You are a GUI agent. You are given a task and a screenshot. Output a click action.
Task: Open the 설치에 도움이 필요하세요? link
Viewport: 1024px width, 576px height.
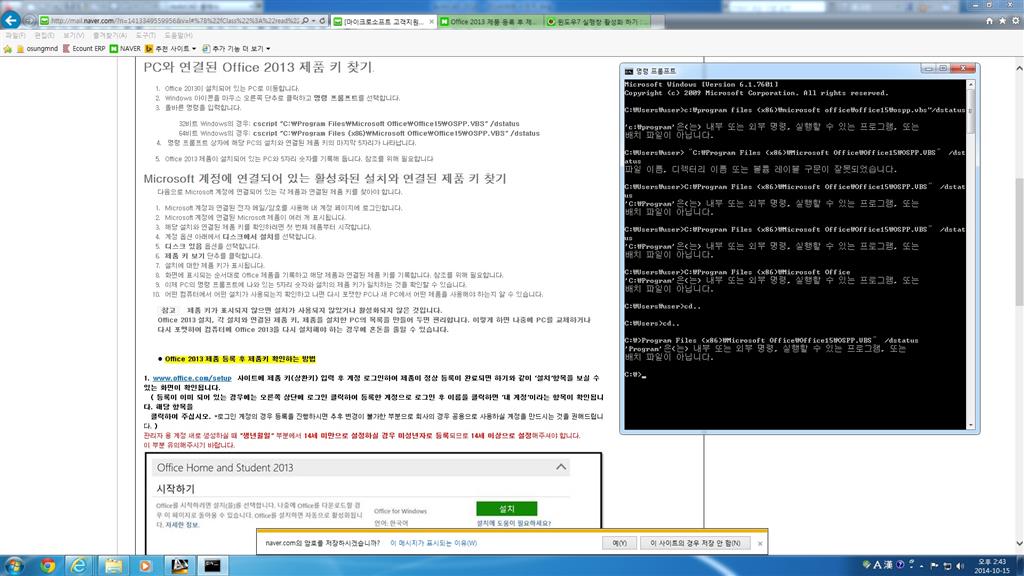(514, 523)
